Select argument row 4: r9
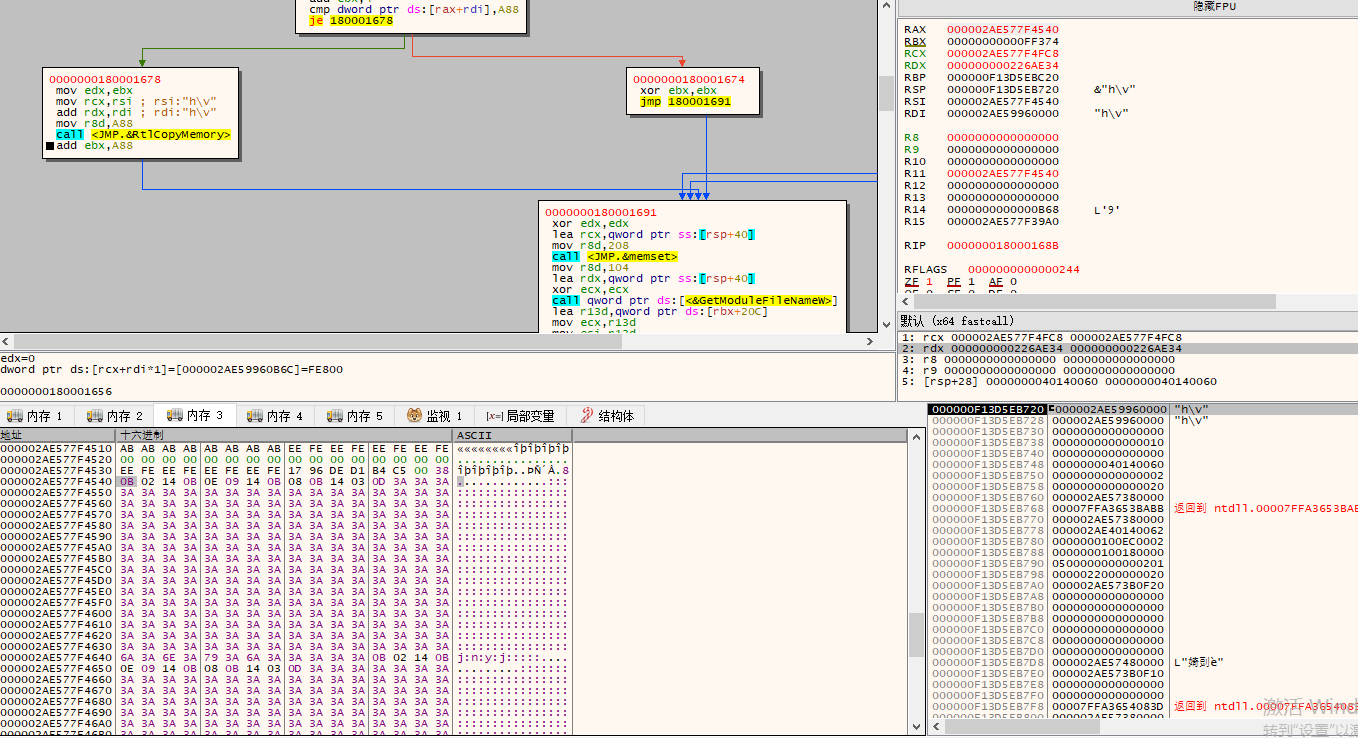 coord(1127,370)
